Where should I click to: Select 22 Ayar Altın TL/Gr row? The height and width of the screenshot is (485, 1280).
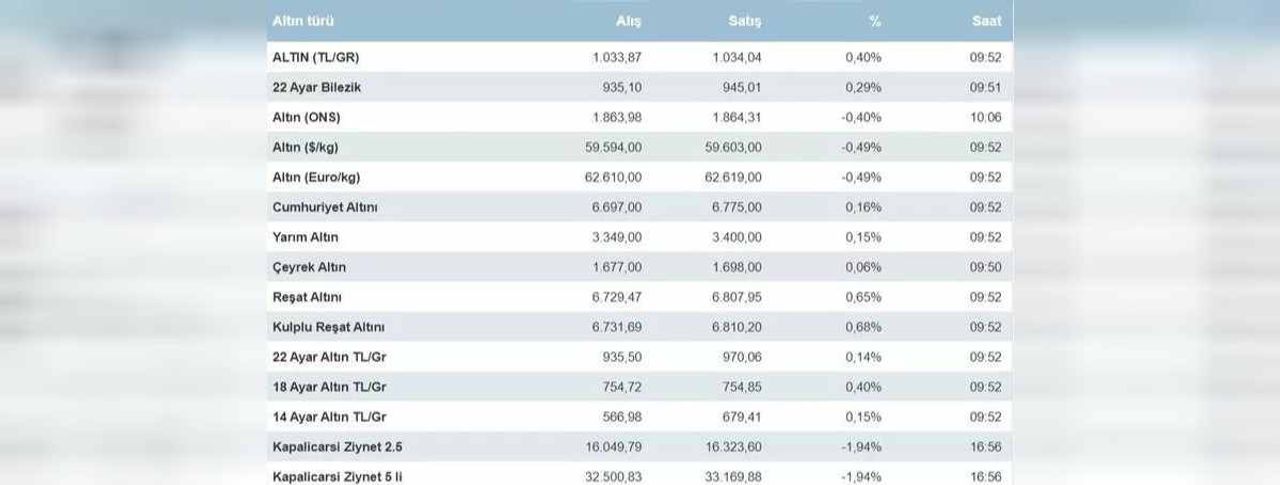coord(640,357)
